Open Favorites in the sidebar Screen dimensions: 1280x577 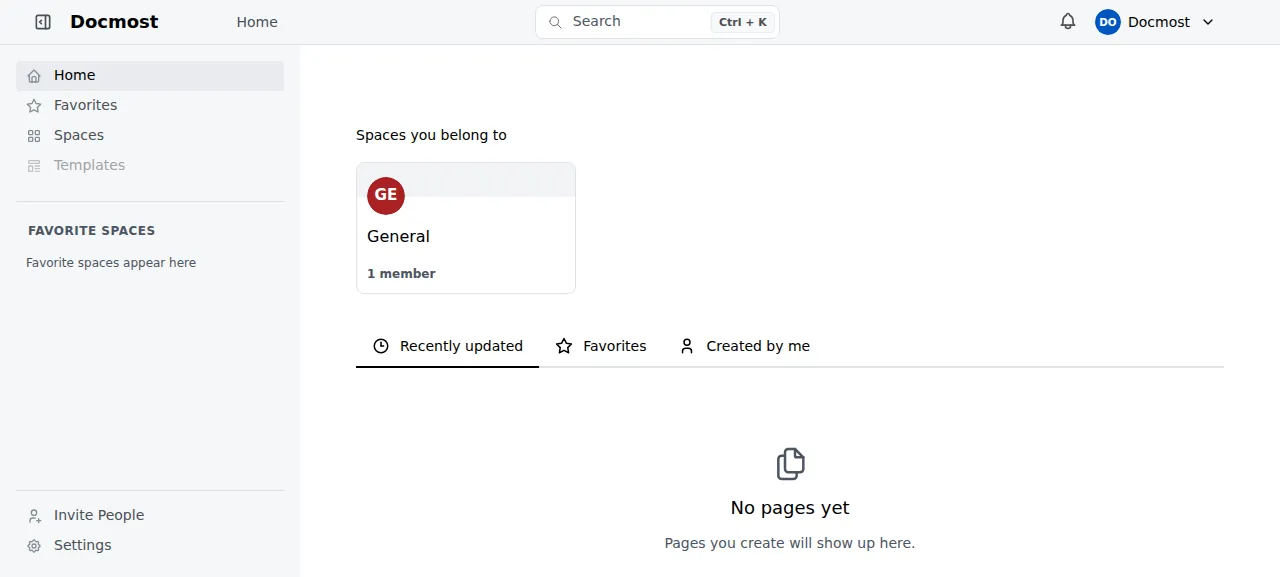point(150,106)
